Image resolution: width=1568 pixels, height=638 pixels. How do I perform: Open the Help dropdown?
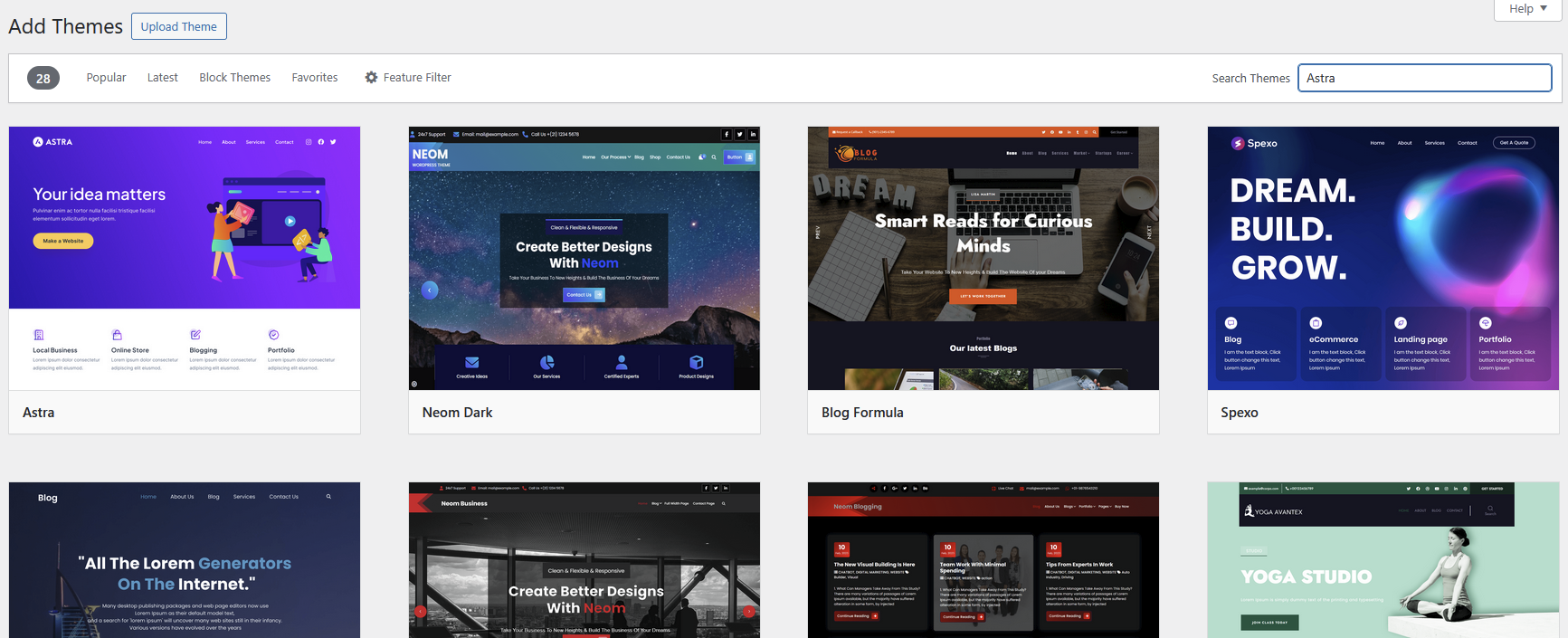click(1527, 9)
